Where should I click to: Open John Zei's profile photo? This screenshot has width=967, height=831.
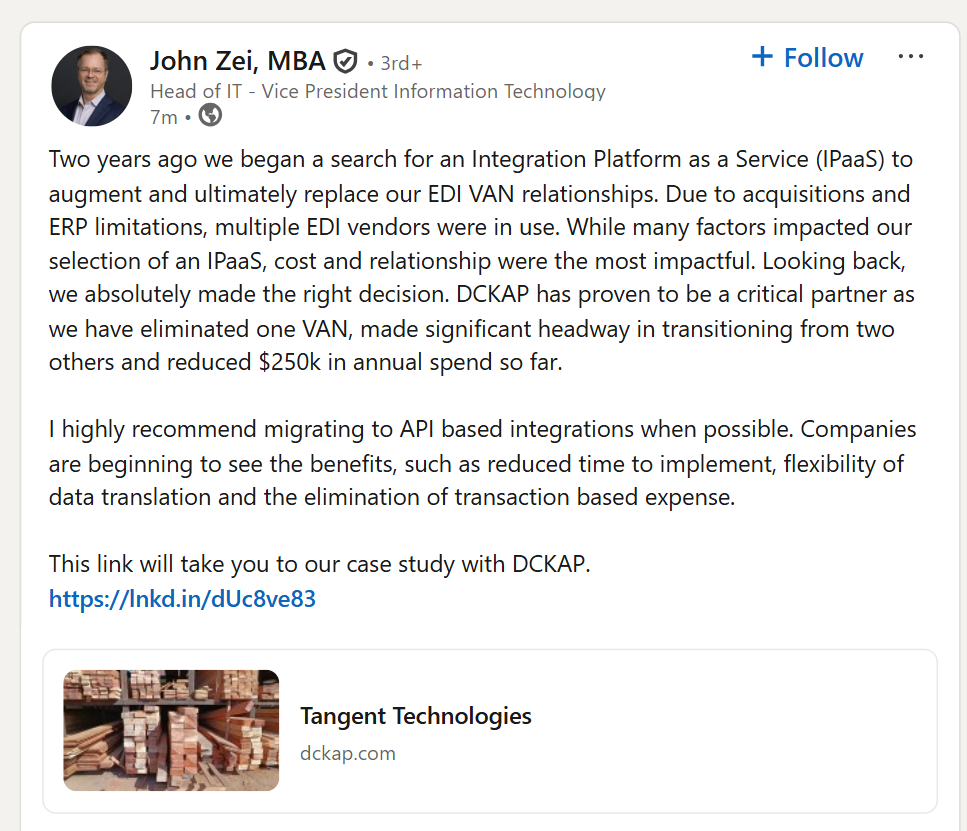click(91, 86)
